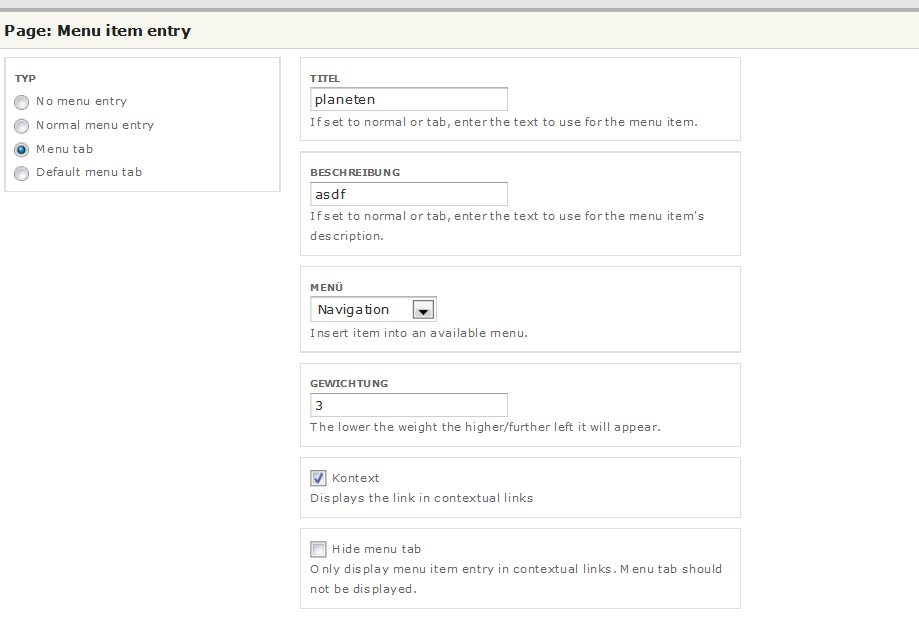The image size is (919, 639).
Task: Click the GEWICHTUNG field label
Action: click(349, 383)
